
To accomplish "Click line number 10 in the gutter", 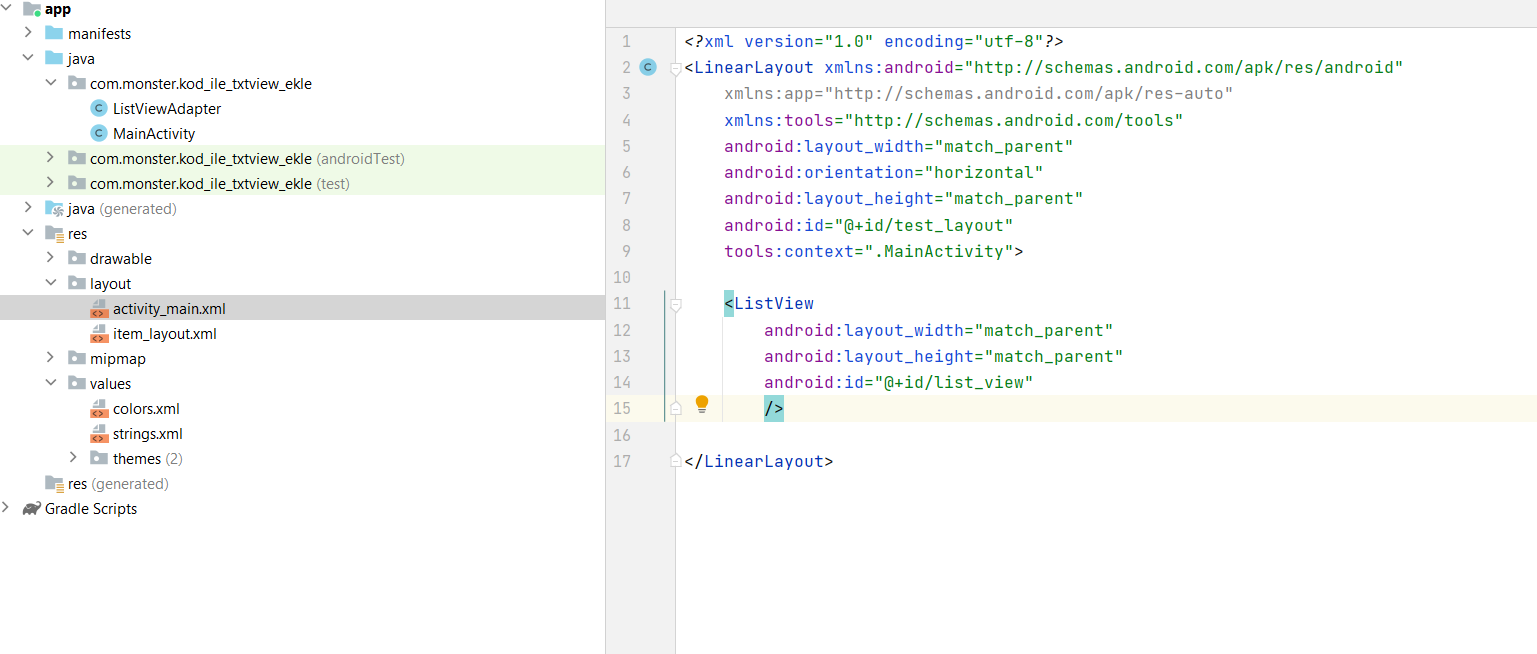I will click(x=621, y=277).
